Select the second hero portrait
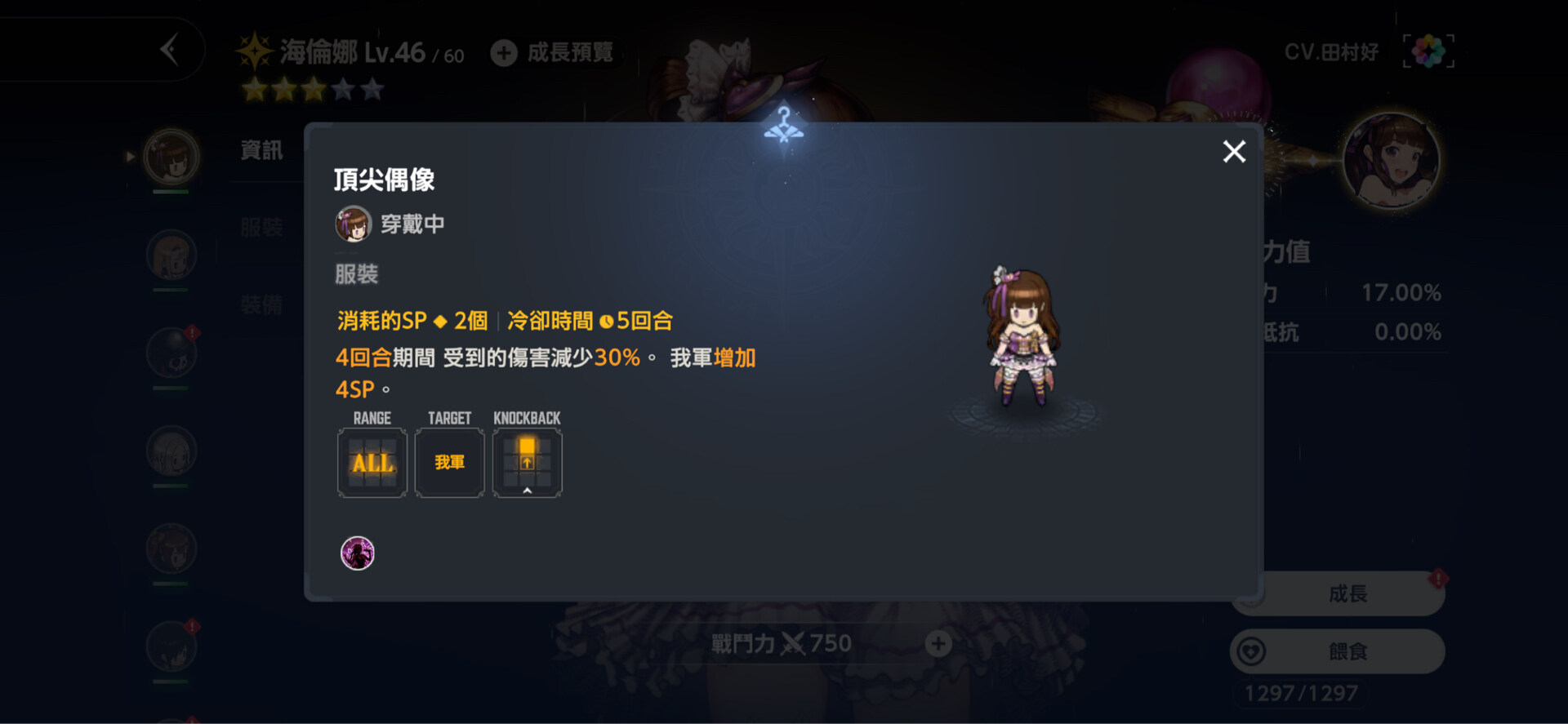The image size is (1568, 724). pyautogui.click(x=171, y=255)
